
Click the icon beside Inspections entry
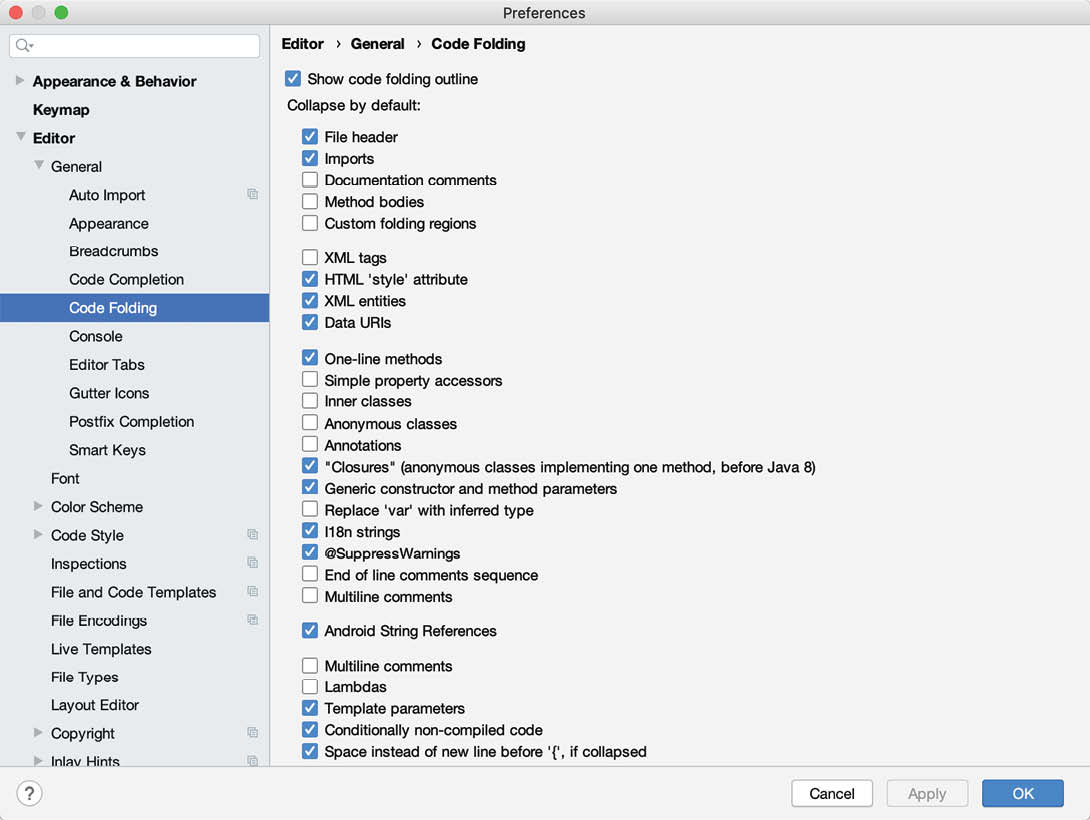[253, 563]
